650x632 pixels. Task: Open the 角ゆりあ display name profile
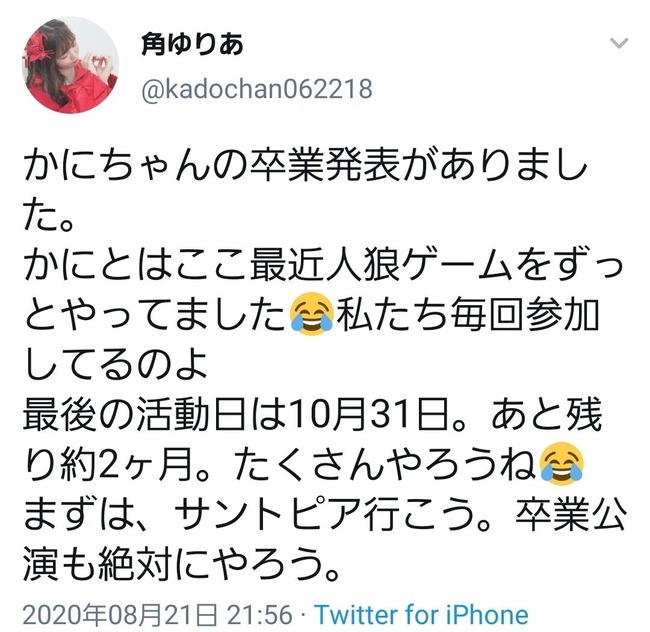[x=192, y=44]
